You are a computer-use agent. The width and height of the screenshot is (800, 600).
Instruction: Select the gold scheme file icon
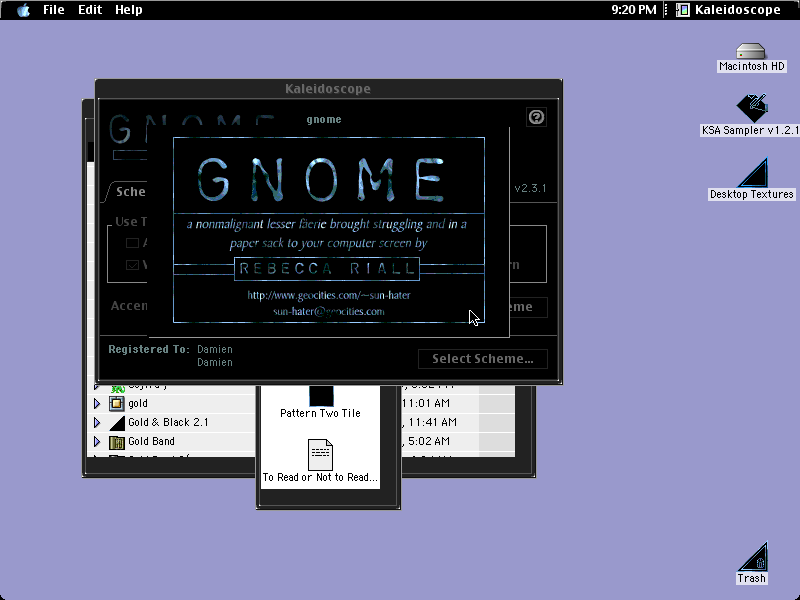[x=117, y=404]
